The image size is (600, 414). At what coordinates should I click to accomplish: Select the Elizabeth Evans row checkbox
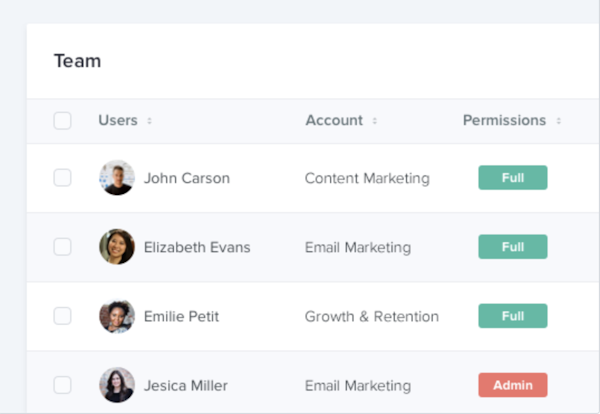pos(62,247)
